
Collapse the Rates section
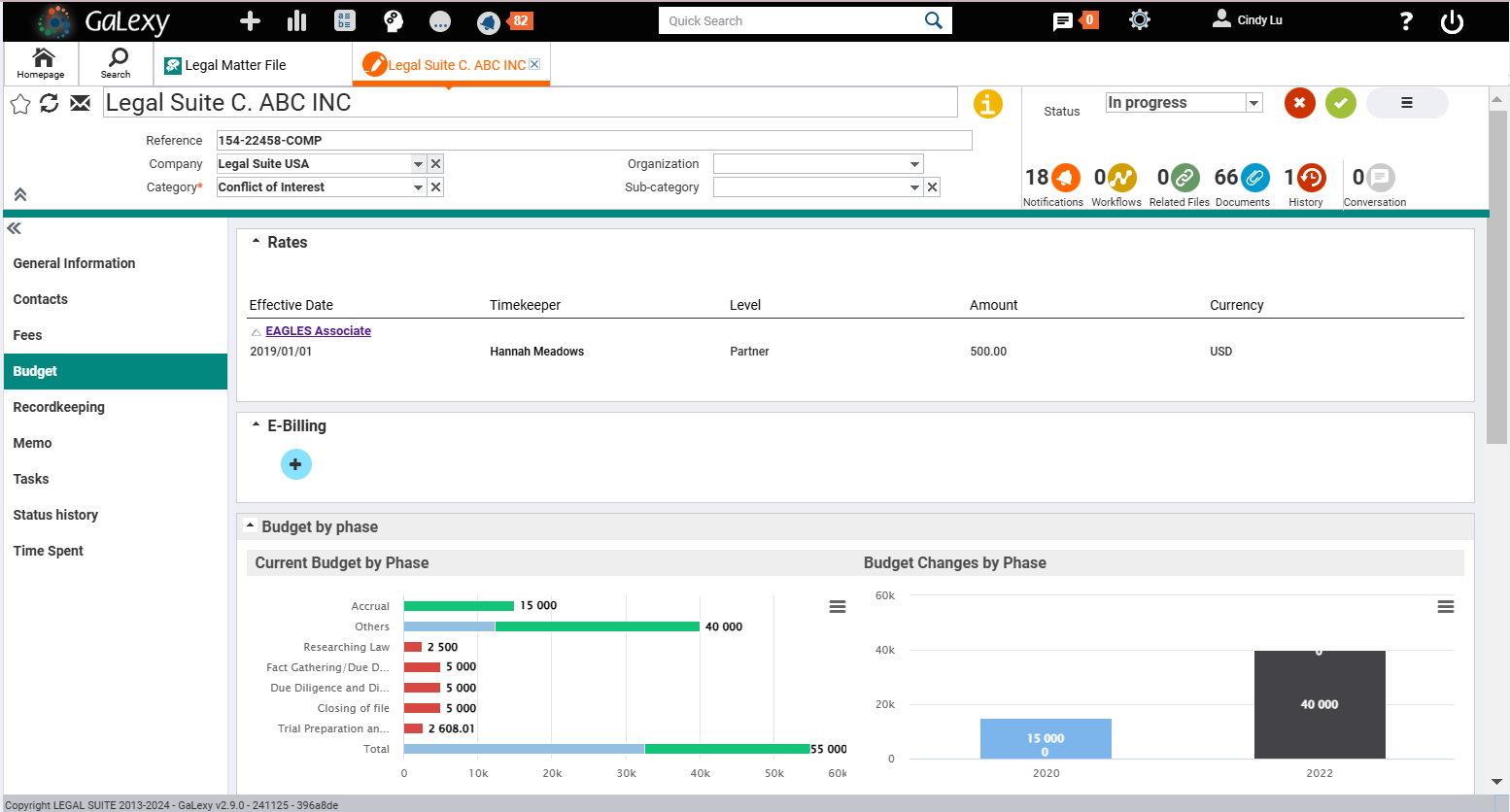(x=257, y=242)
